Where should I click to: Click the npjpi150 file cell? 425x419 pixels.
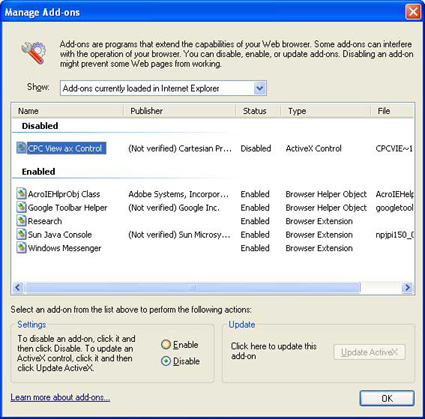point(395,235)
